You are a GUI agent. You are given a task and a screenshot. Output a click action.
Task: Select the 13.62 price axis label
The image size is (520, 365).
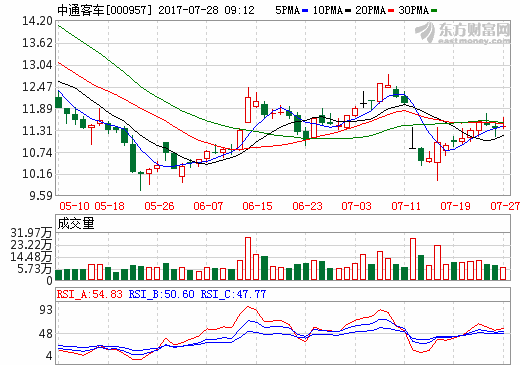37,43
